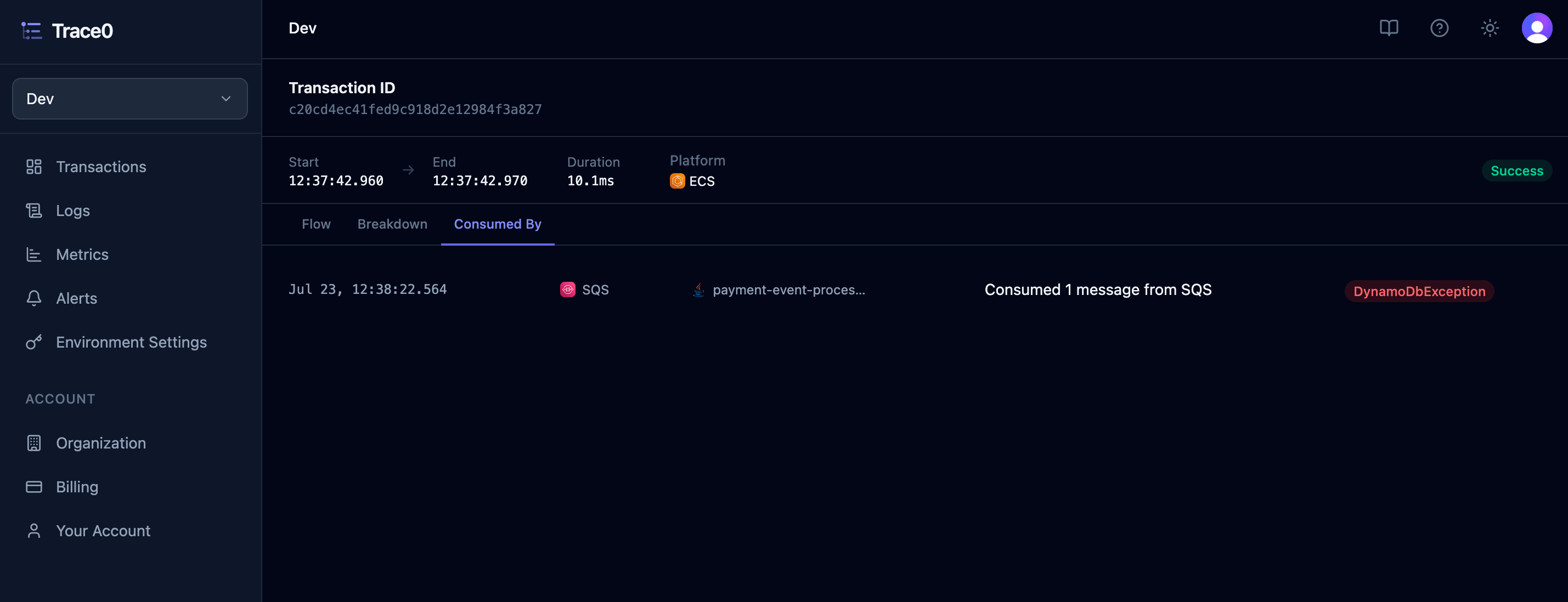The width and height of the screenshot is (1568, 602).
Task: Open the help question mark icon
Action: (x=1439, y=28)
